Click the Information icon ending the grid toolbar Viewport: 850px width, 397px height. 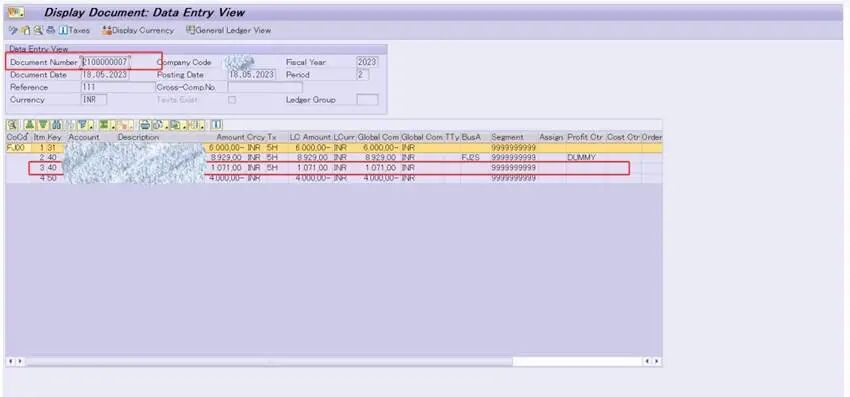[217, 125]
